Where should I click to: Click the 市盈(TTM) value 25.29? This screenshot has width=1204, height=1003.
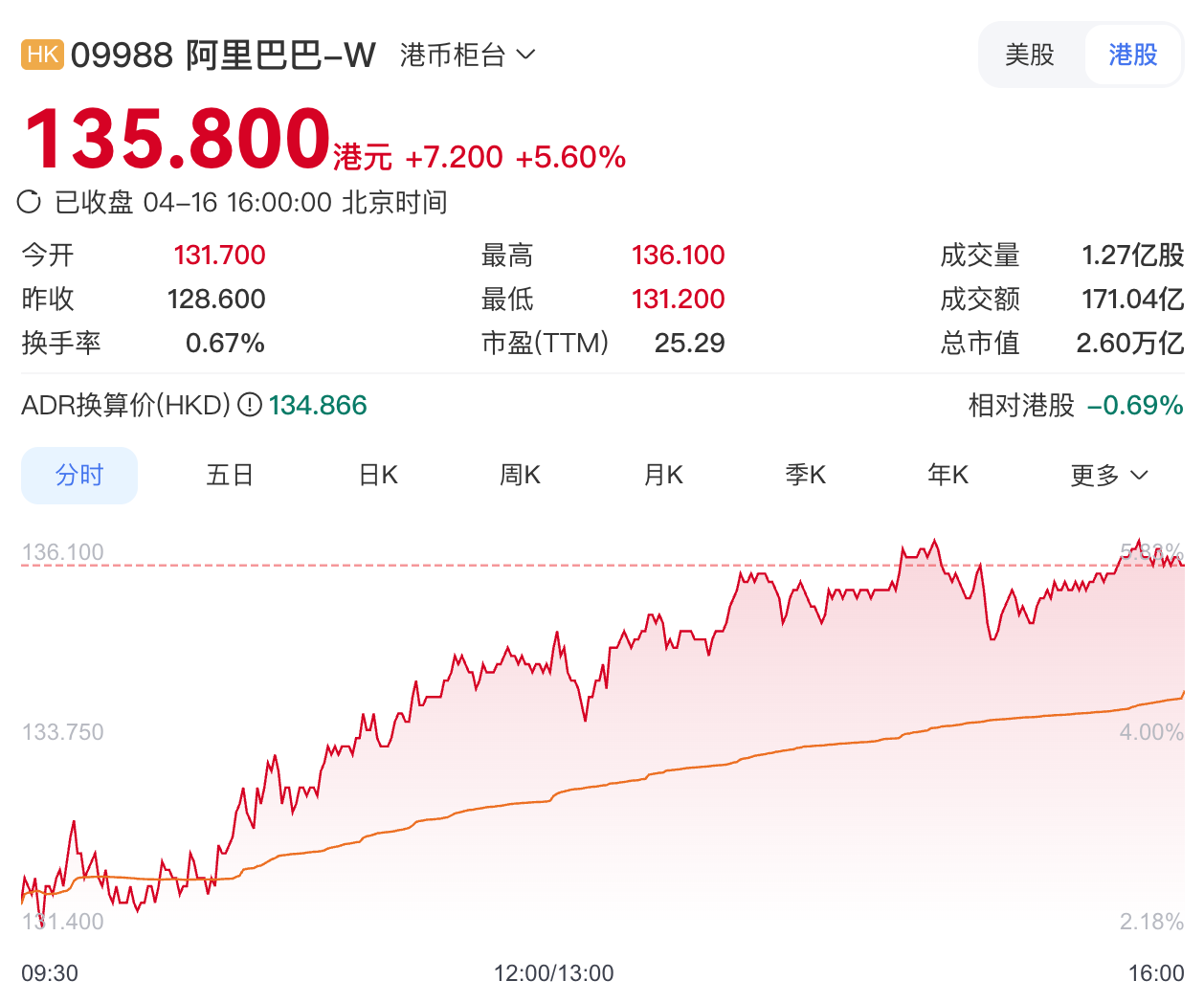tap(689, 343)
